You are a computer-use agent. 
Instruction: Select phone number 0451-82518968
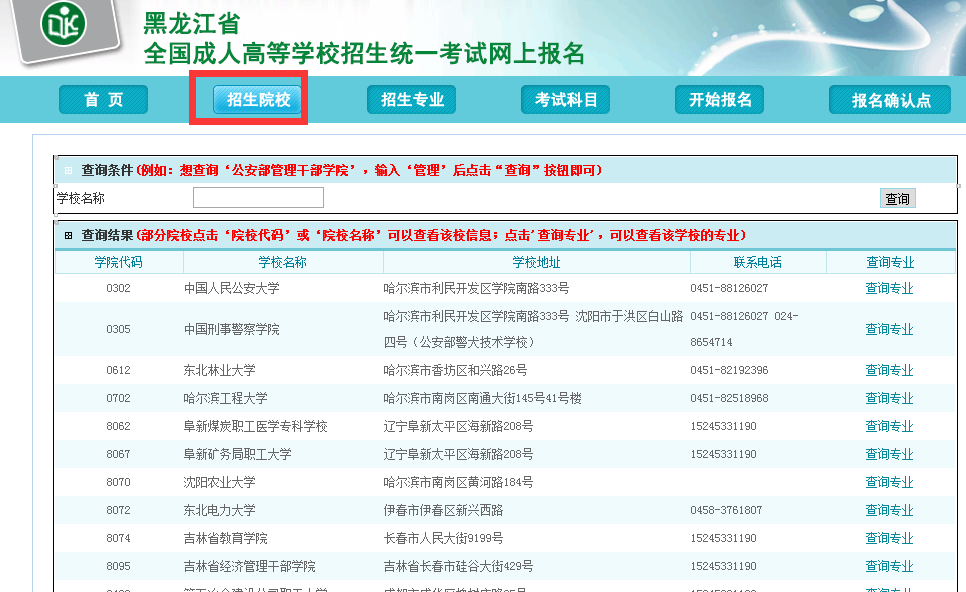(729, 399)
